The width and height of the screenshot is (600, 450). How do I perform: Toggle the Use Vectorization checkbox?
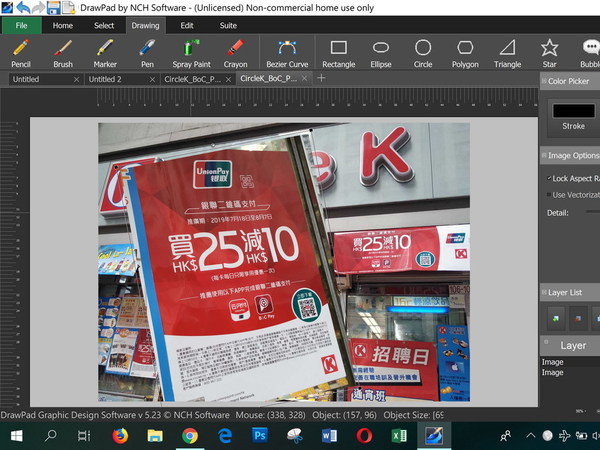[x=549, y=195]
